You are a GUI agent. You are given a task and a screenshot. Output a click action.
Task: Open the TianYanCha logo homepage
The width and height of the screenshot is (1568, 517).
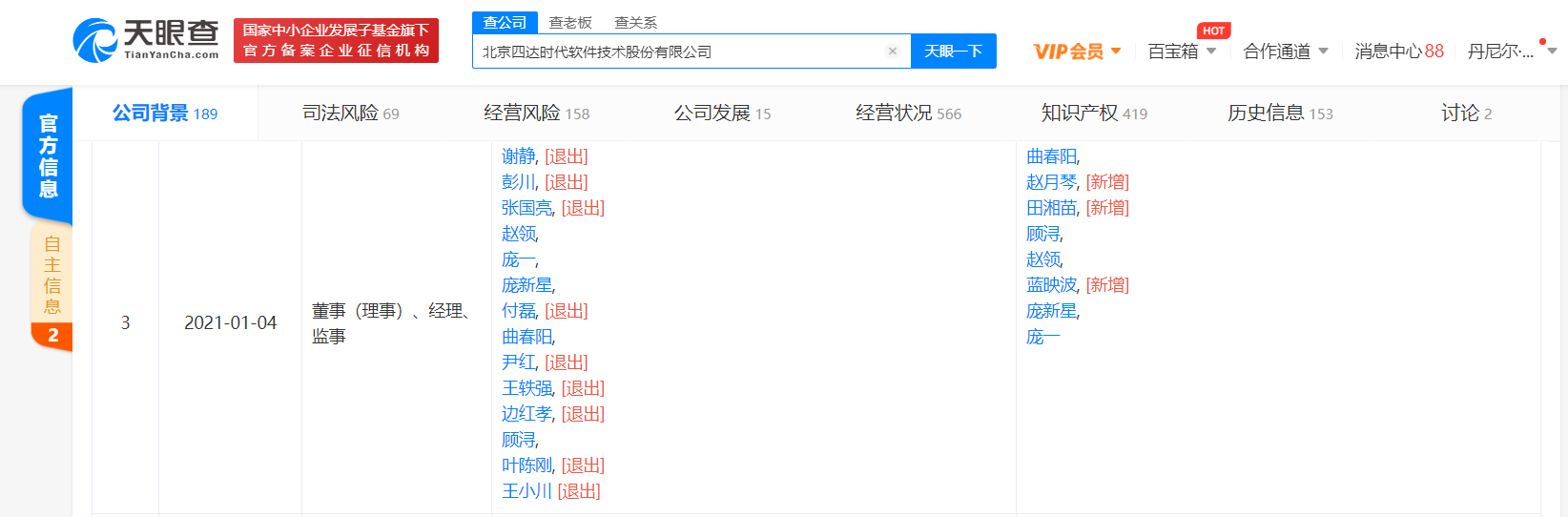(x=146, y=40)
